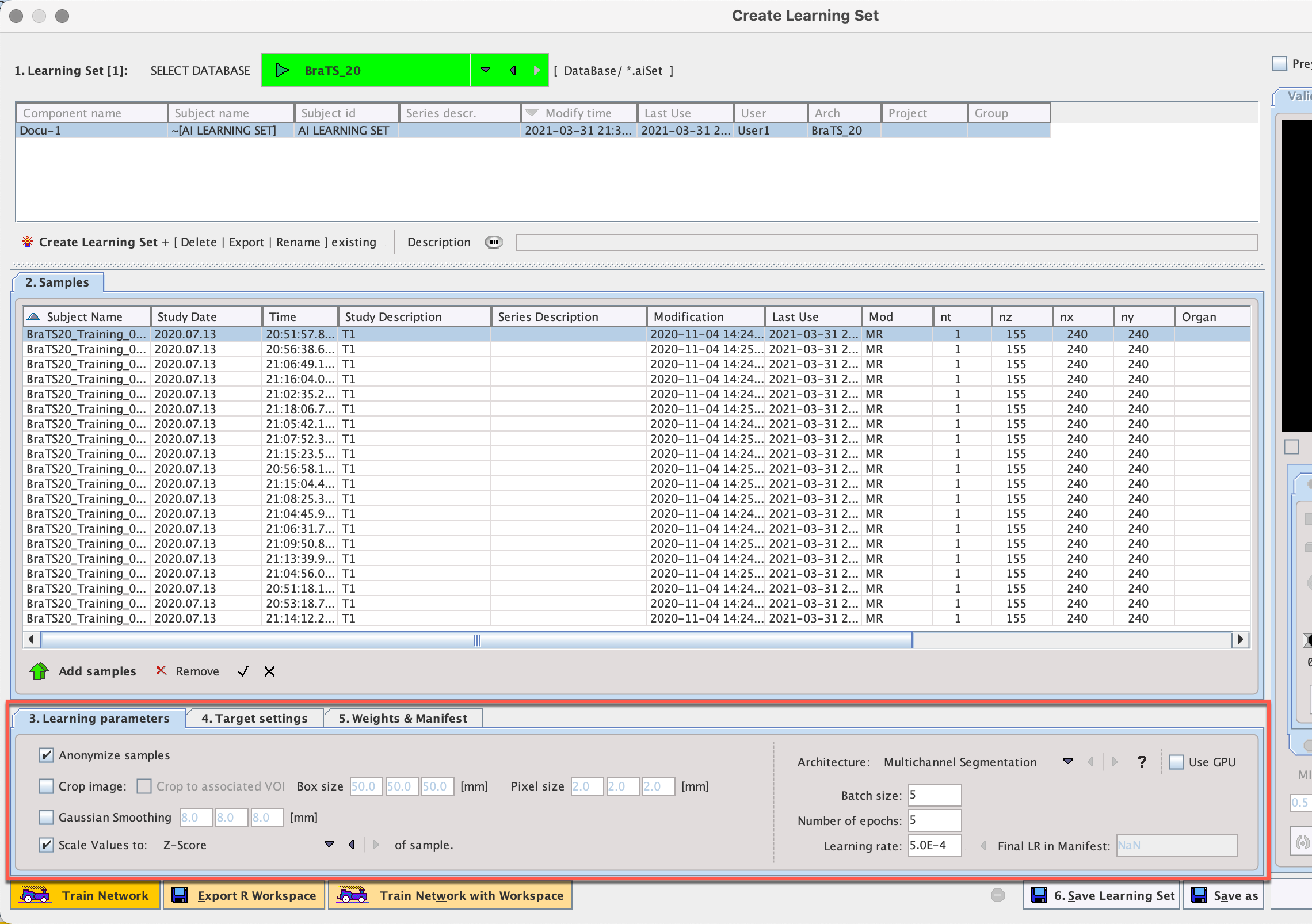Image resolution: width=1312 pixels, height=924 pixels.
Task: Select sample row with time 21:14:12.2
Action: point(636,618)
